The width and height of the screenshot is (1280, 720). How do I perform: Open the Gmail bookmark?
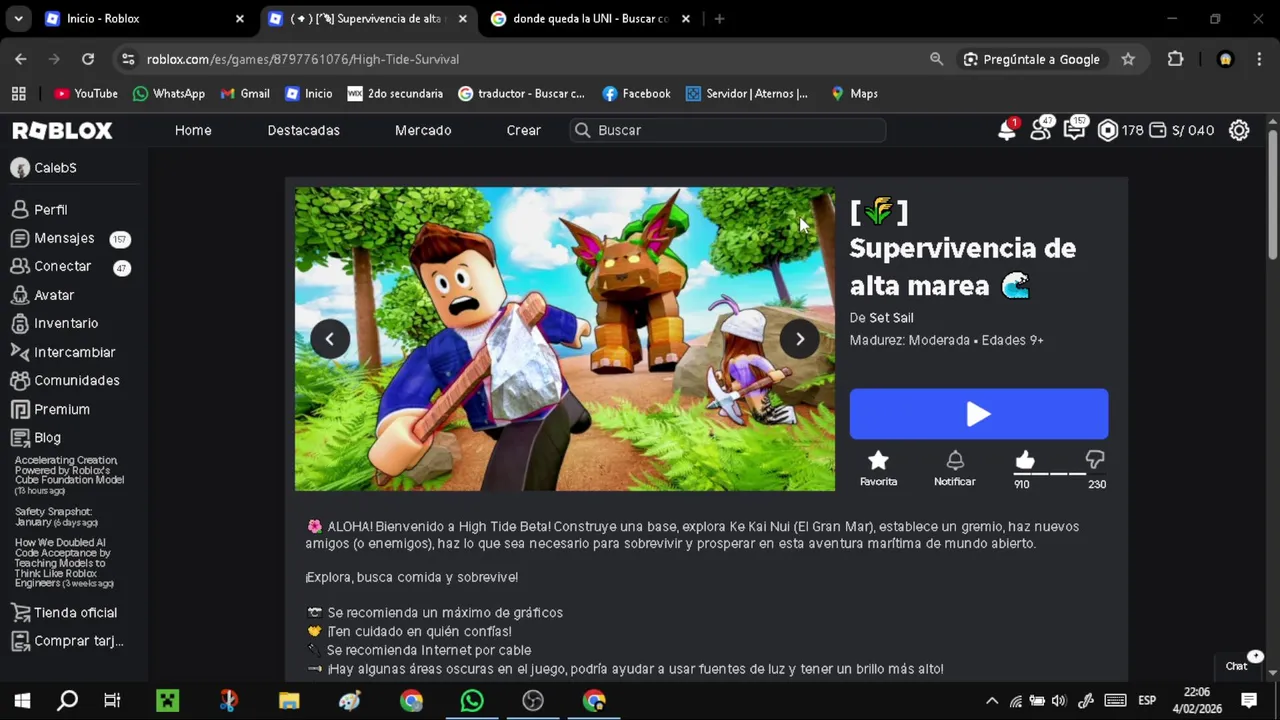point(245,93)
